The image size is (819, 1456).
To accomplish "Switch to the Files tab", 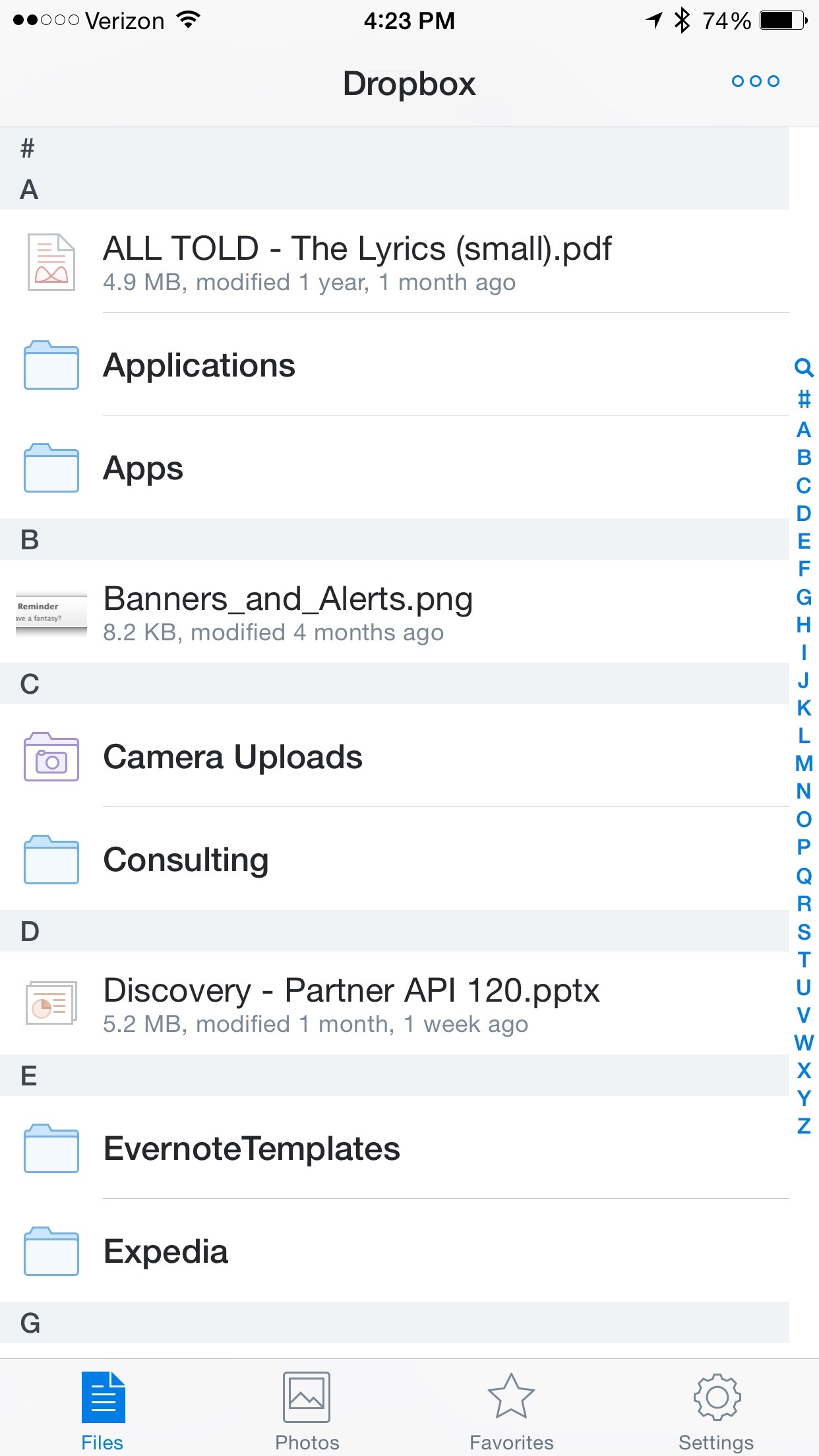I will tap(102, 1411).
